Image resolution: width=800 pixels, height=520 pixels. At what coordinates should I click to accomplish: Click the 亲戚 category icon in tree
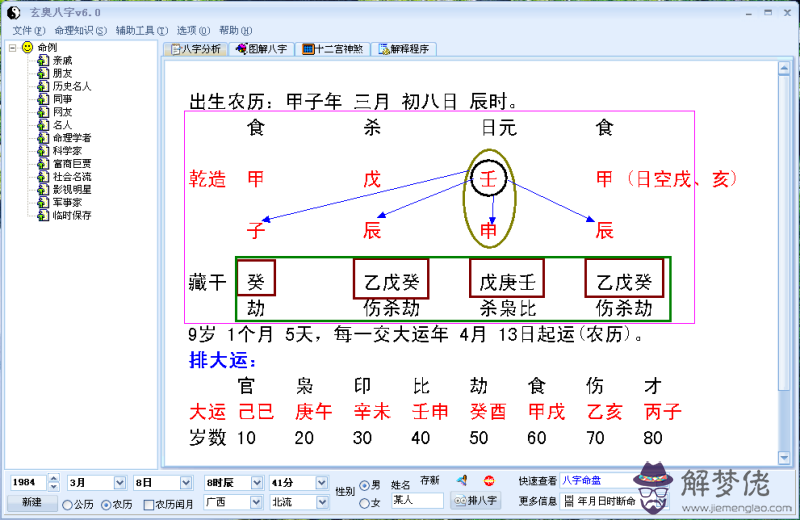pyautogui.click(x=43, y=60)
